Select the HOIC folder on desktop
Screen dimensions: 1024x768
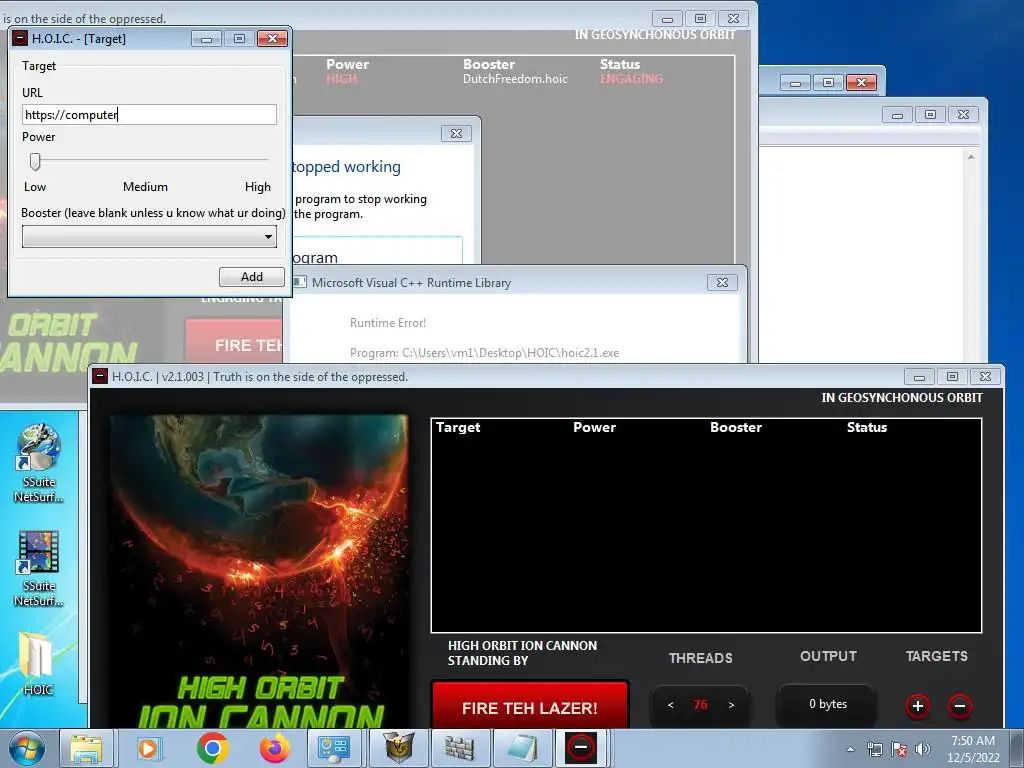[38, 663]
